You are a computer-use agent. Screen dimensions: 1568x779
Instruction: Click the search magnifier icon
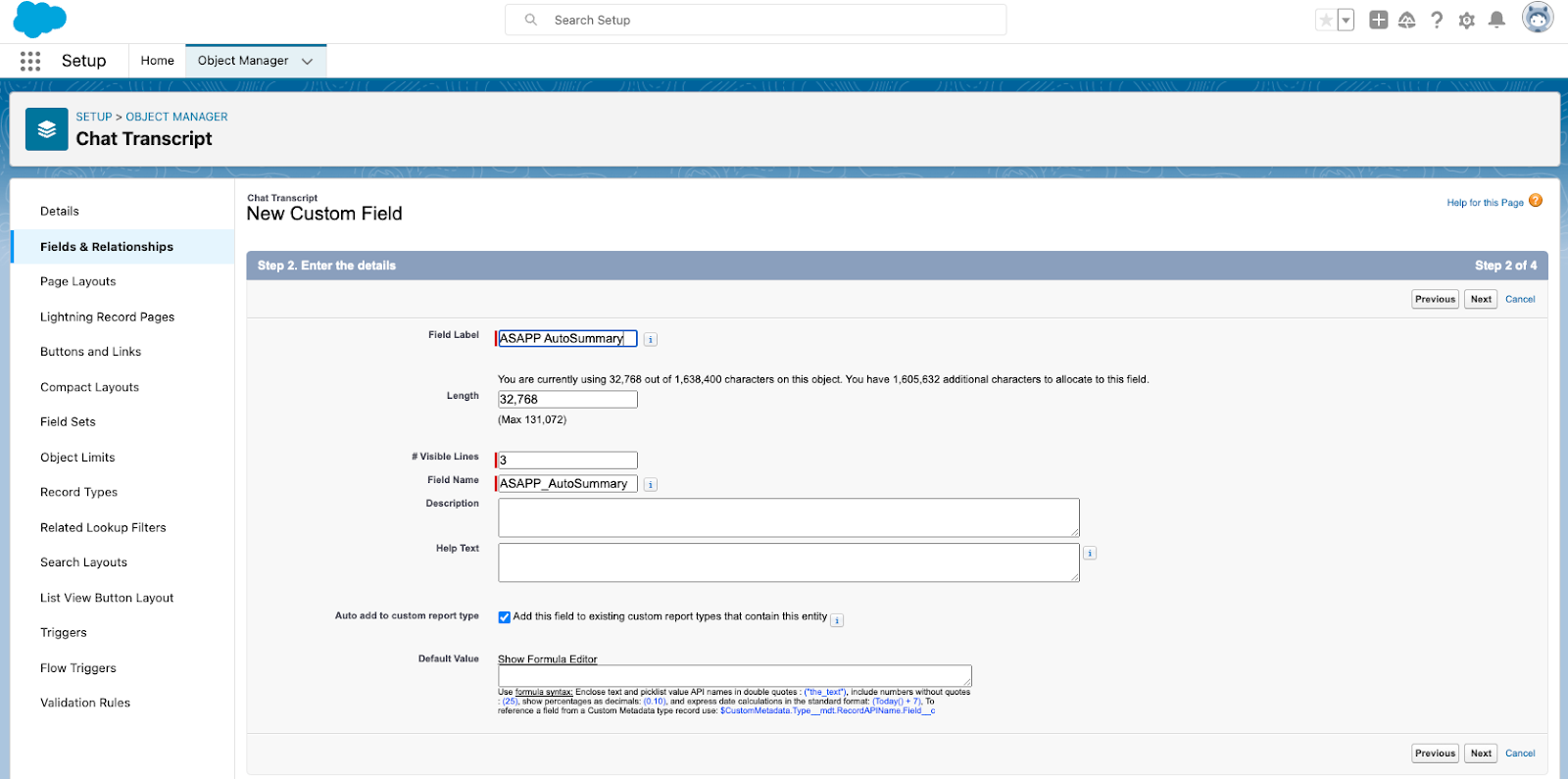[x=531, y=20]
